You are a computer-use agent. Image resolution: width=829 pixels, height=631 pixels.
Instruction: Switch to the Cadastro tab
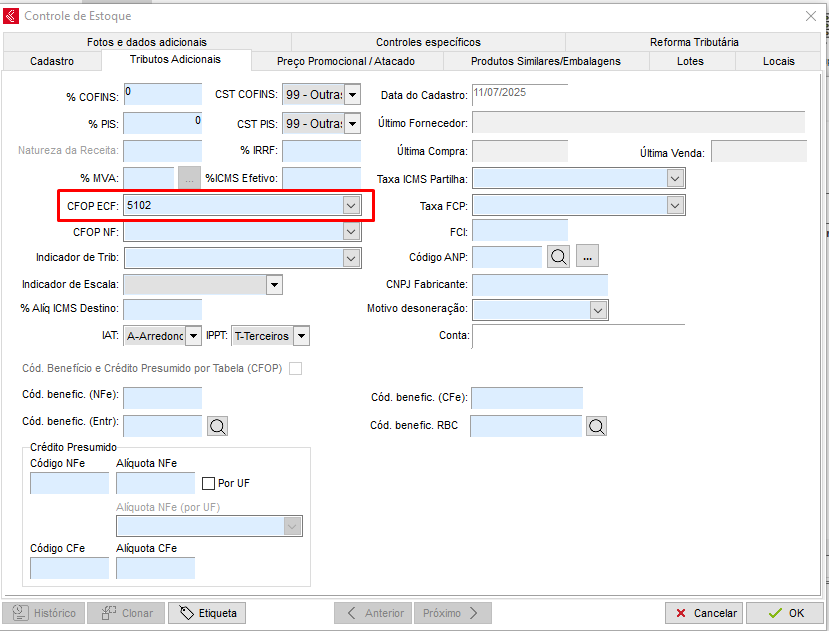point(52,61)
